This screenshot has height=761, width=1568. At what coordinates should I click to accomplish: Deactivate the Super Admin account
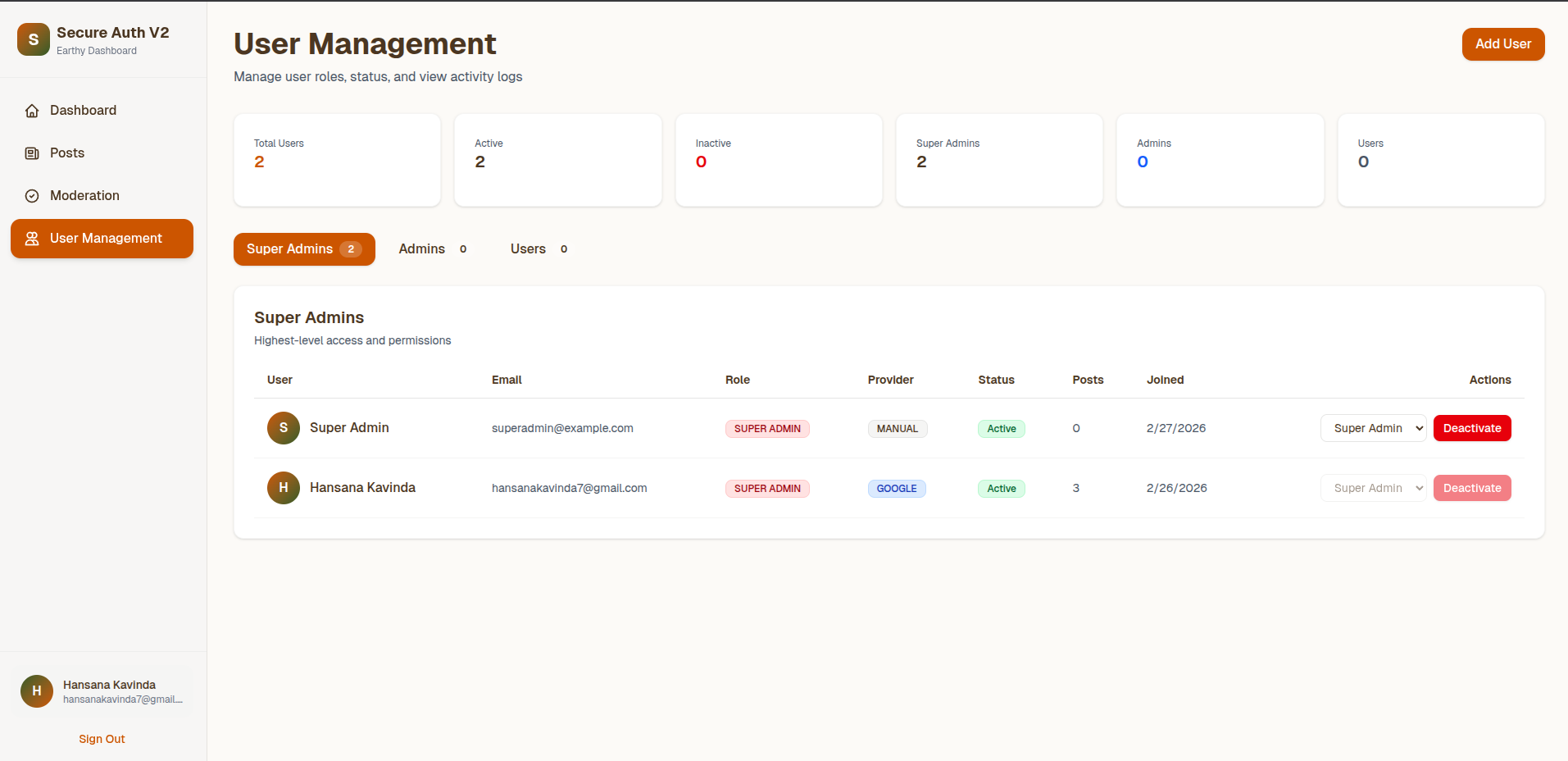pyautogui.click(x=1471, y=428)
